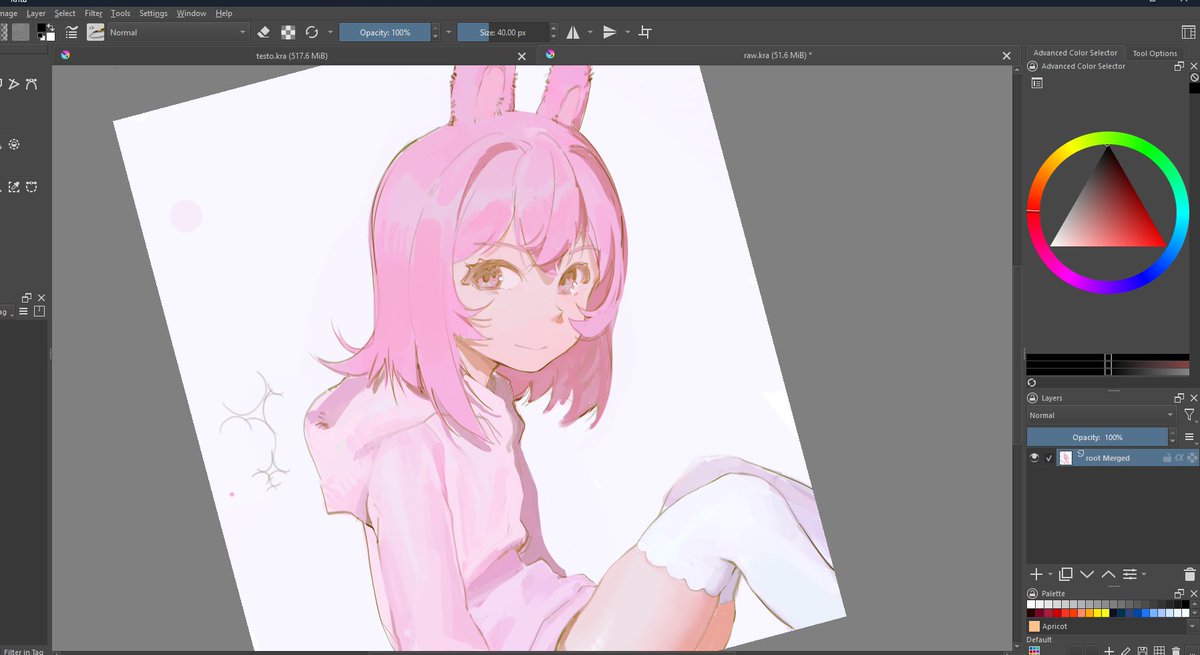Close the testo.kra document tab
The image size is (1200, 655).
pyautogui.click(x=521, y=56)
